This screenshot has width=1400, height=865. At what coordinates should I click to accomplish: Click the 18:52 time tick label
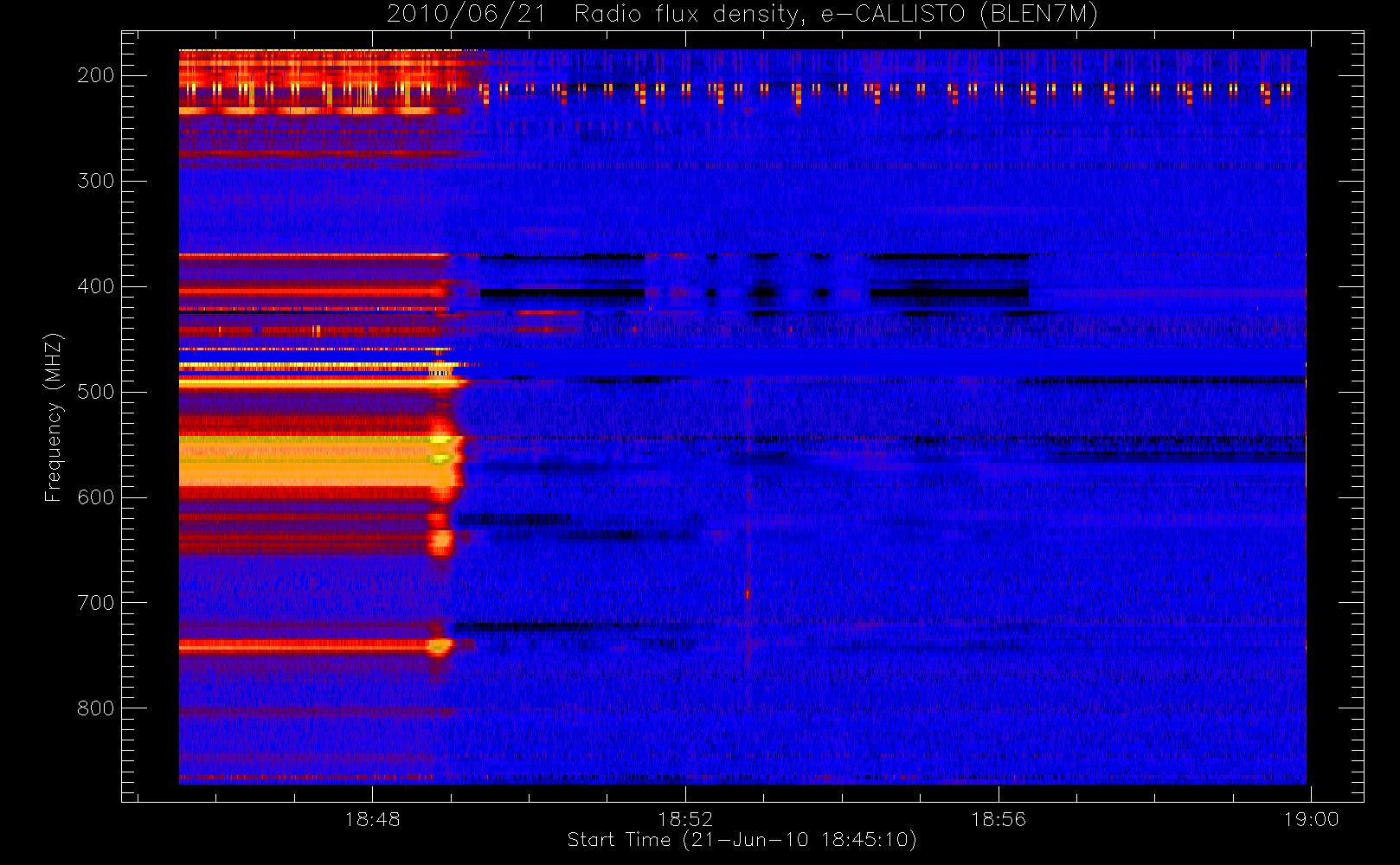685,819
